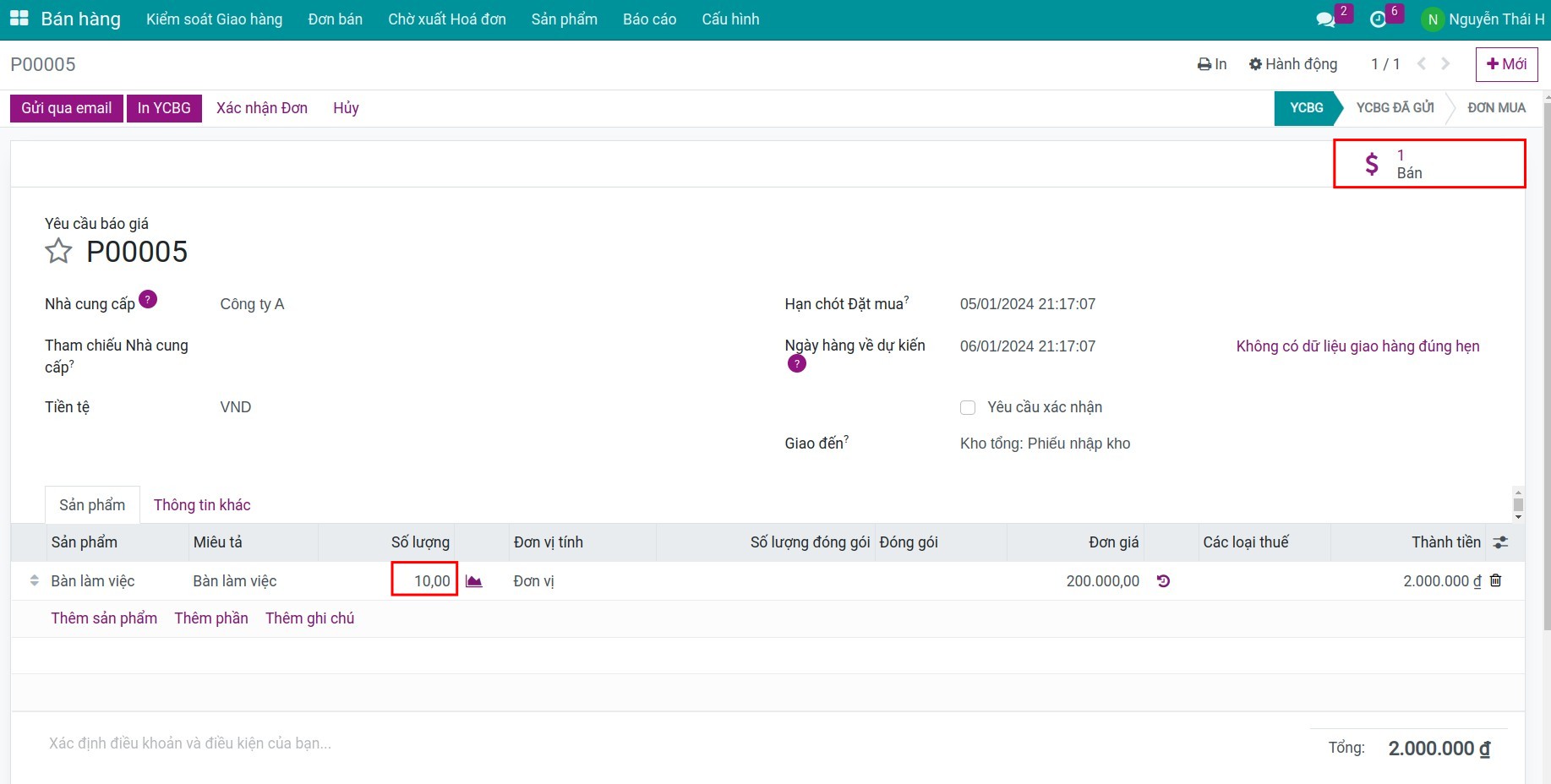This screenshot has width=1551, height=784.
Task: Click the Xác nhận Đơn button
Action: [x=262, y=108]
